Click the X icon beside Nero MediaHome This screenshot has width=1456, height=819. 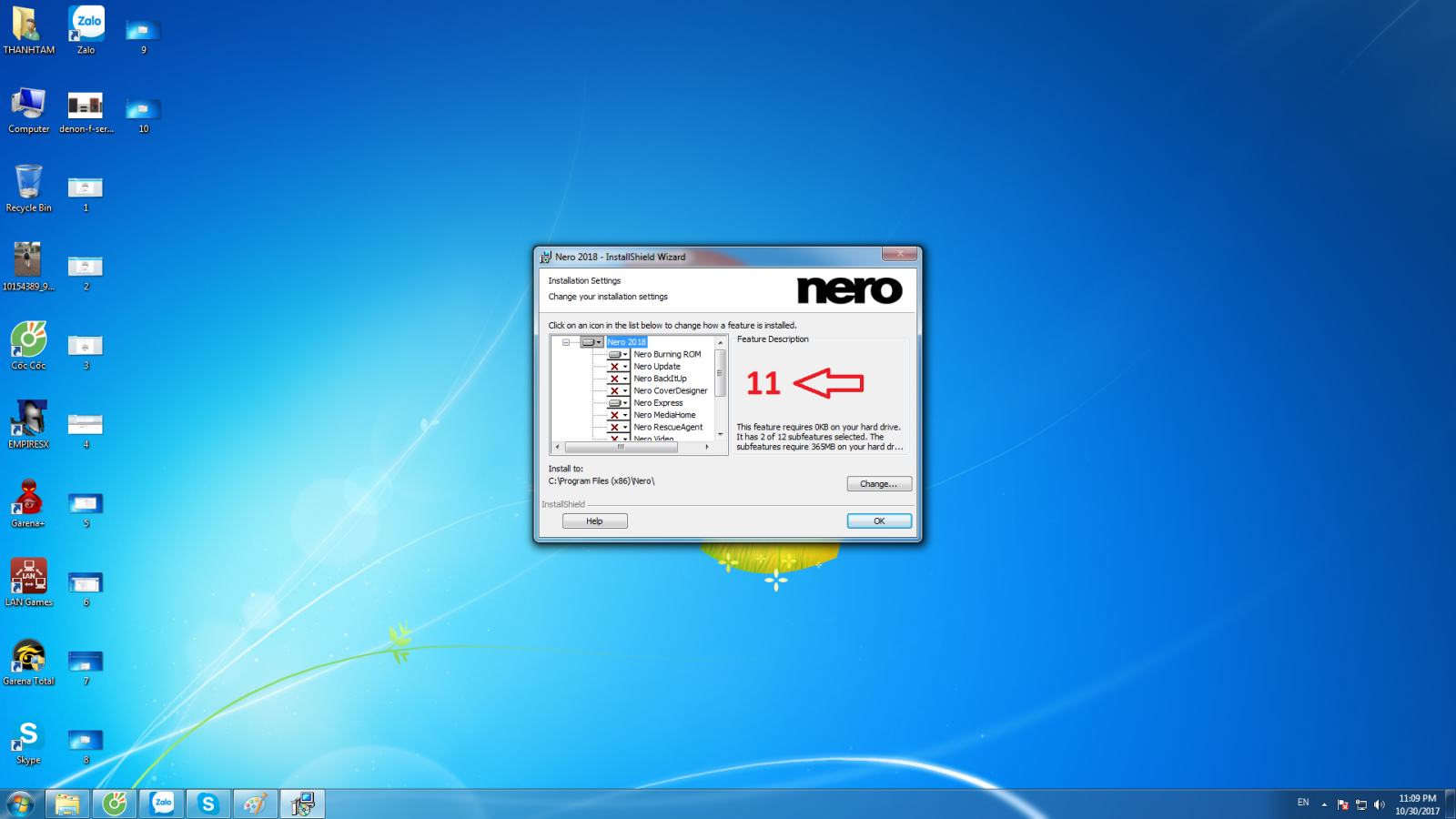(x=614, y=415)
